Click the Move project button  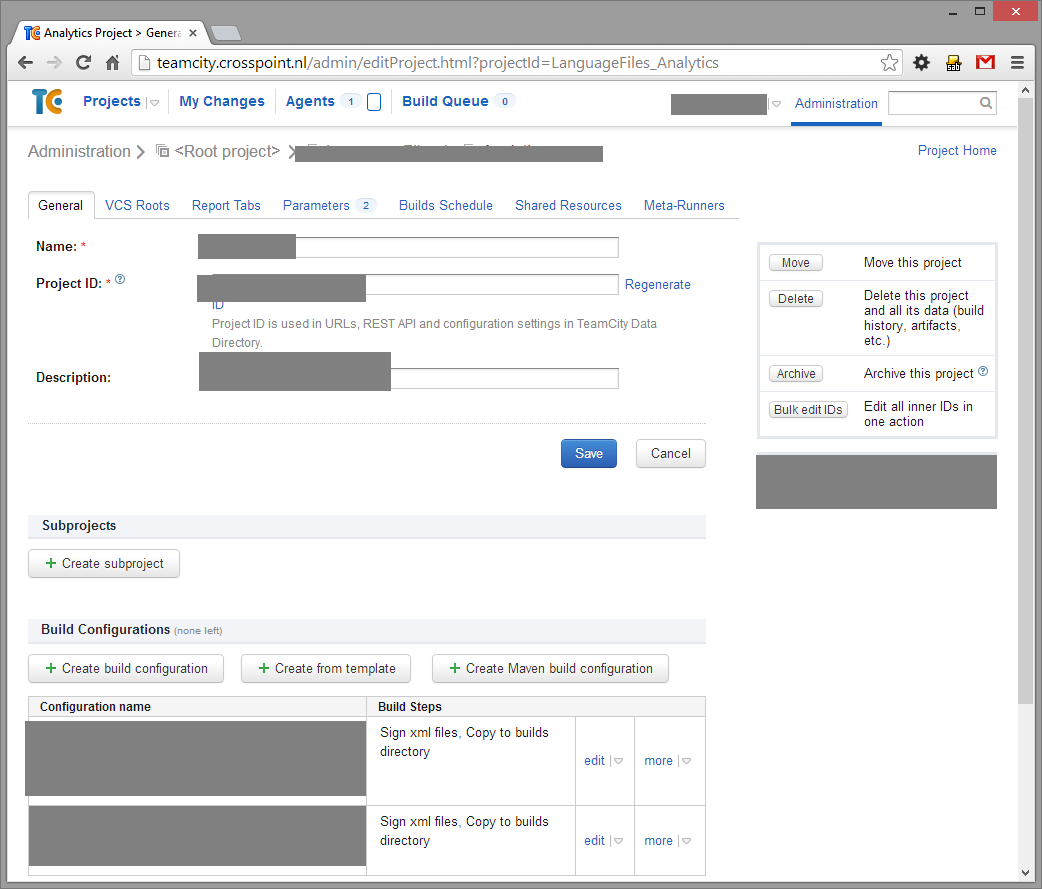tap(795, 262)
